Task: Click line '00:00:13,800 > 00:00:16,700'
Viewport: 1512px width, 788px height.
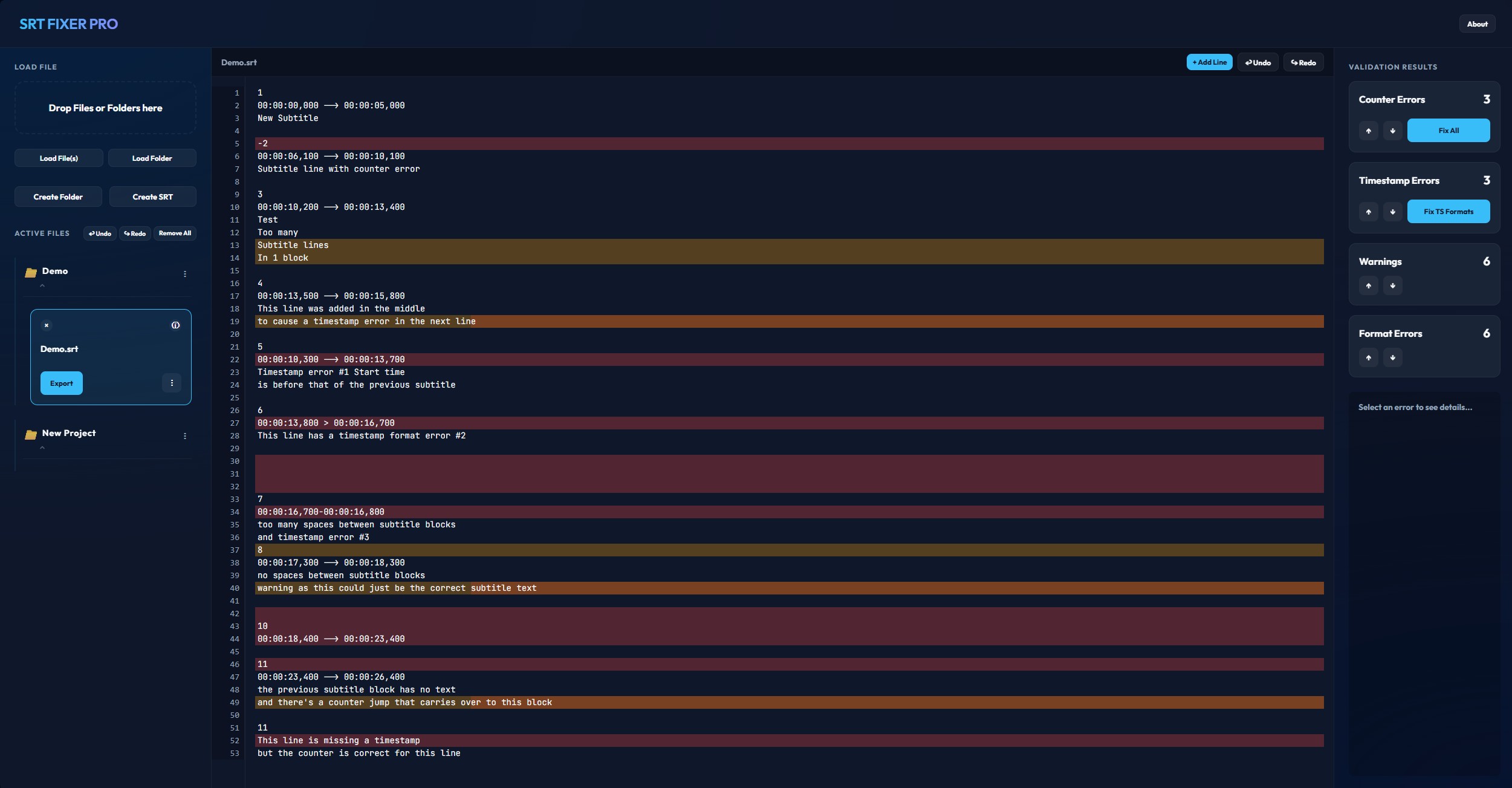Action: click(x=789, y=423)
